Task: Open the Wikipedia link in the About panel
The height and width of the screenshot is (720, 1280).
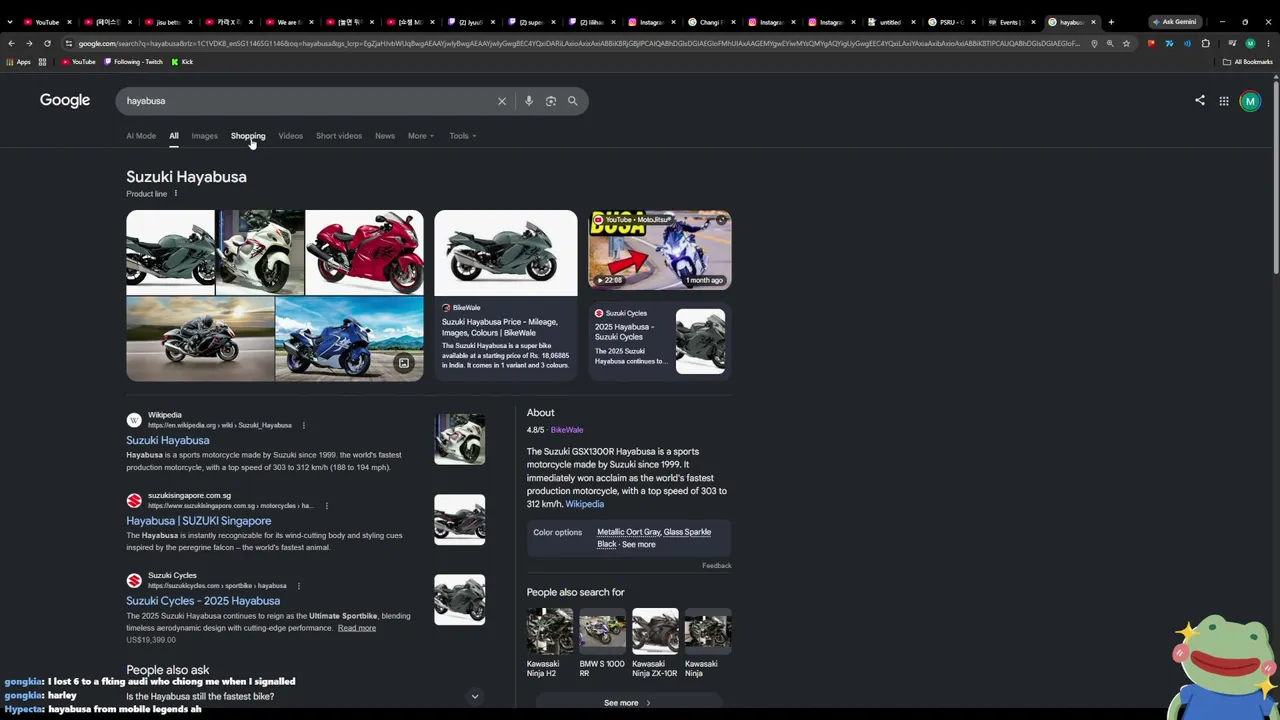Action: 585,504
